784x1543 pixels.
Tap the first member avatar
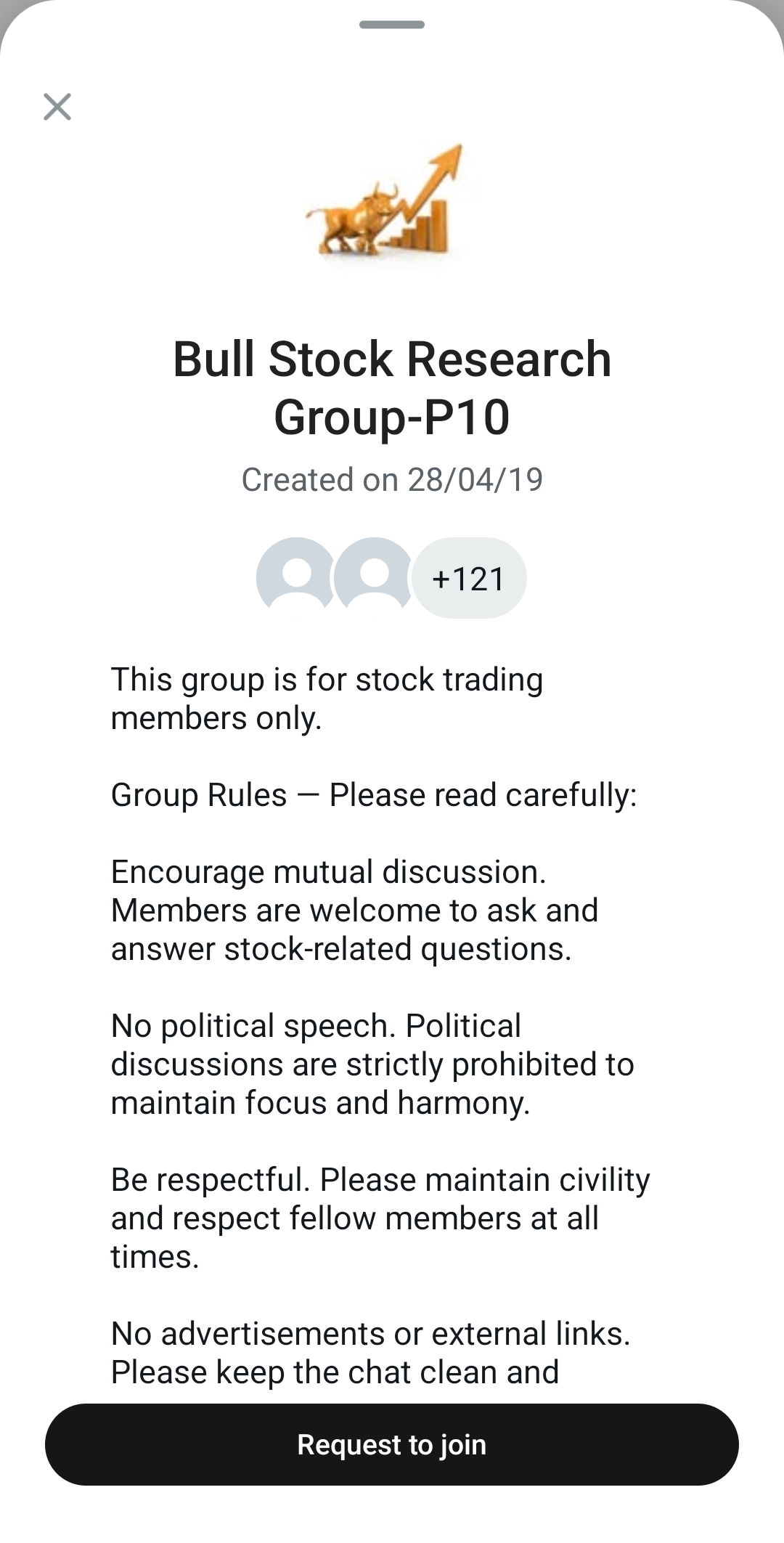click(296, 577)
